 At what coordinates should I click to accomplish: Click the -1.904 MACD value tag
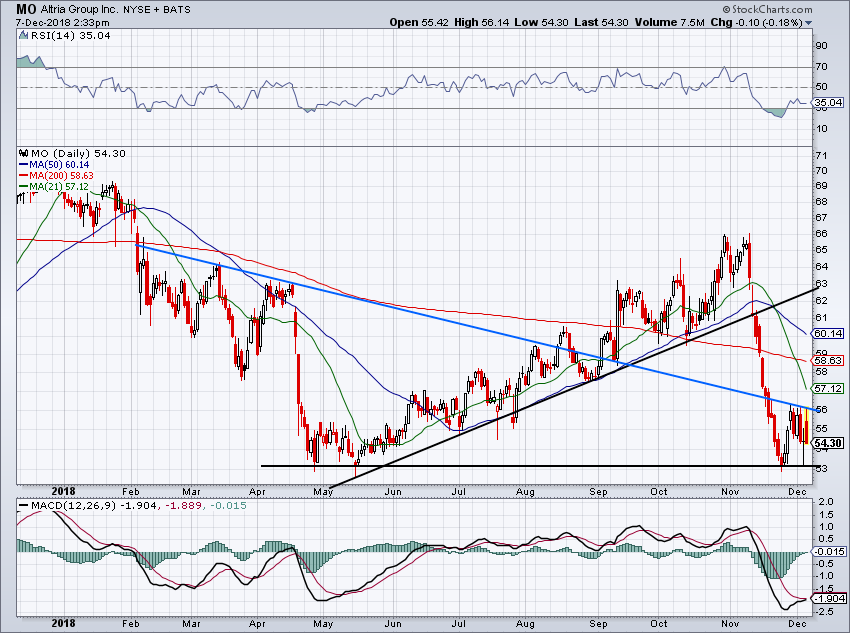(827, 598)
